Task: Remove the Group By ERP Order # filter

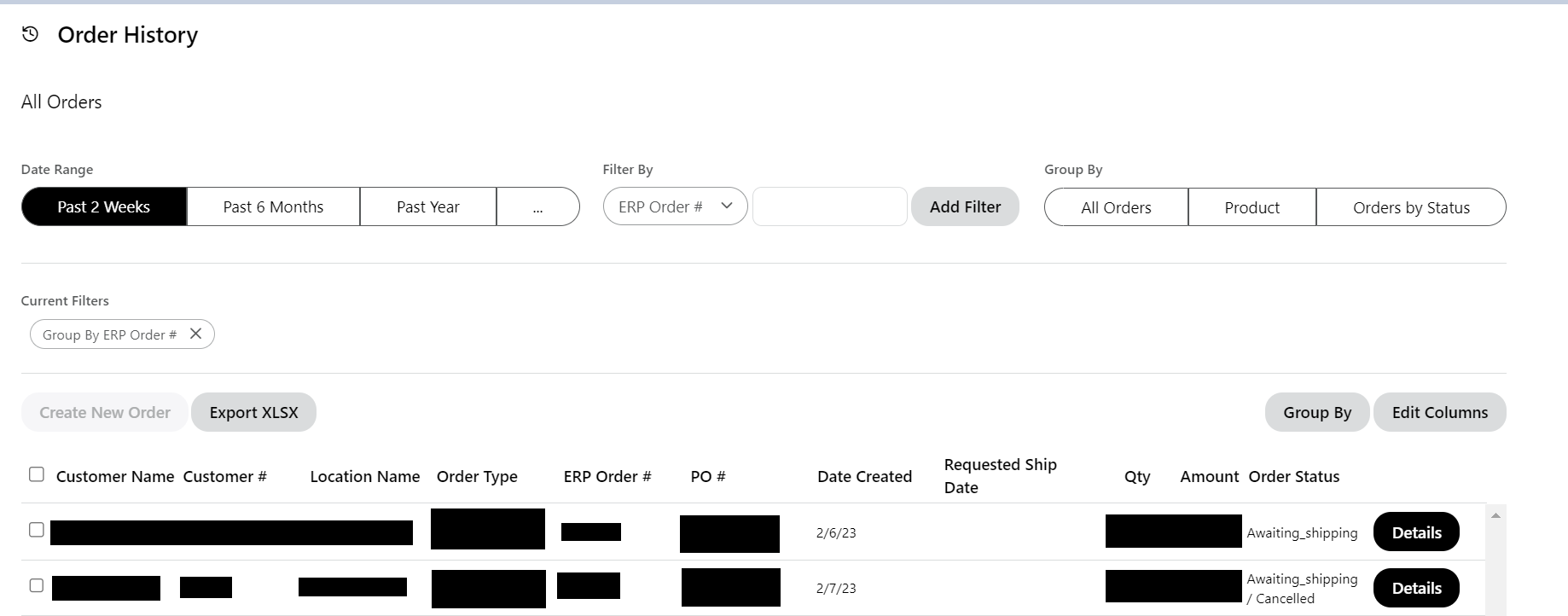Action: click(195, 334)
